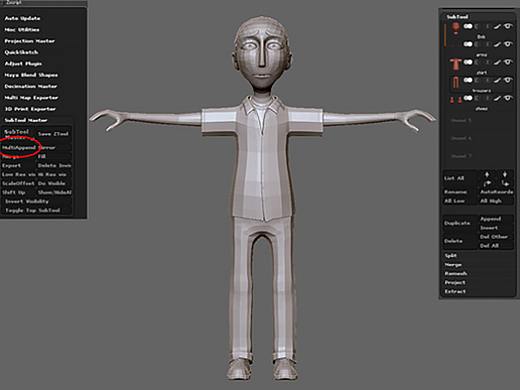Select the shirt subtool thumbnail

pyautogui.click(x=455, y=64)
